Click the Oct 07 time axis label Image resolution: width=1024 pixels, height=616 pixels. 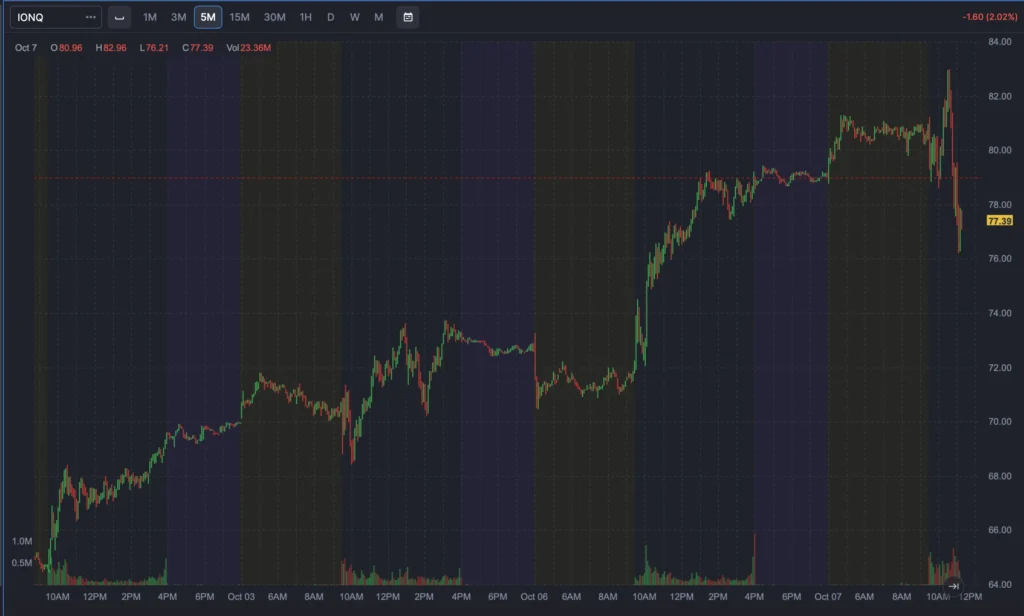click(x=827, y=597)
